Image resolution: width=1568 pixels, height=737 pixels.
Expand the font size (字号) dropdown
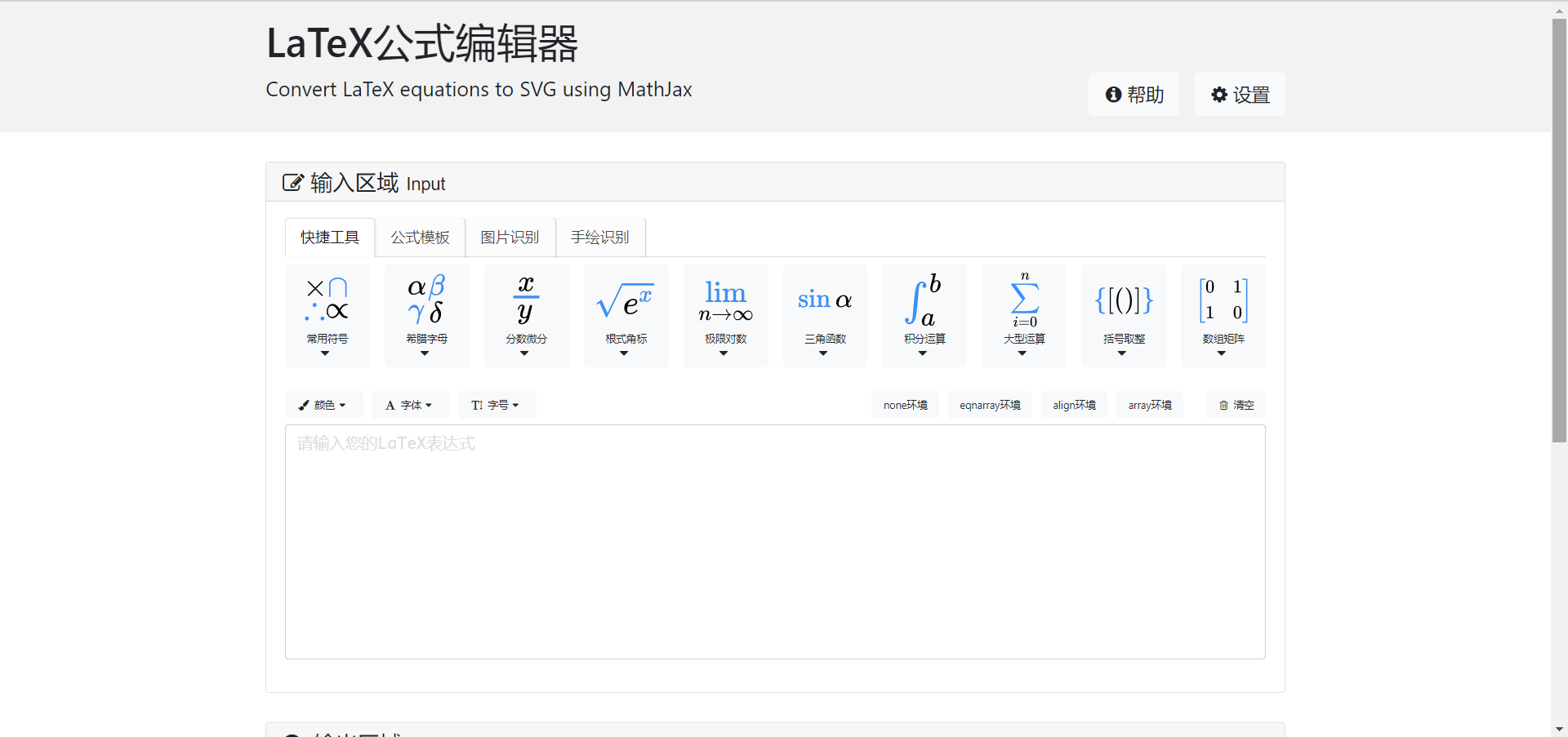(x=497, y=405)
